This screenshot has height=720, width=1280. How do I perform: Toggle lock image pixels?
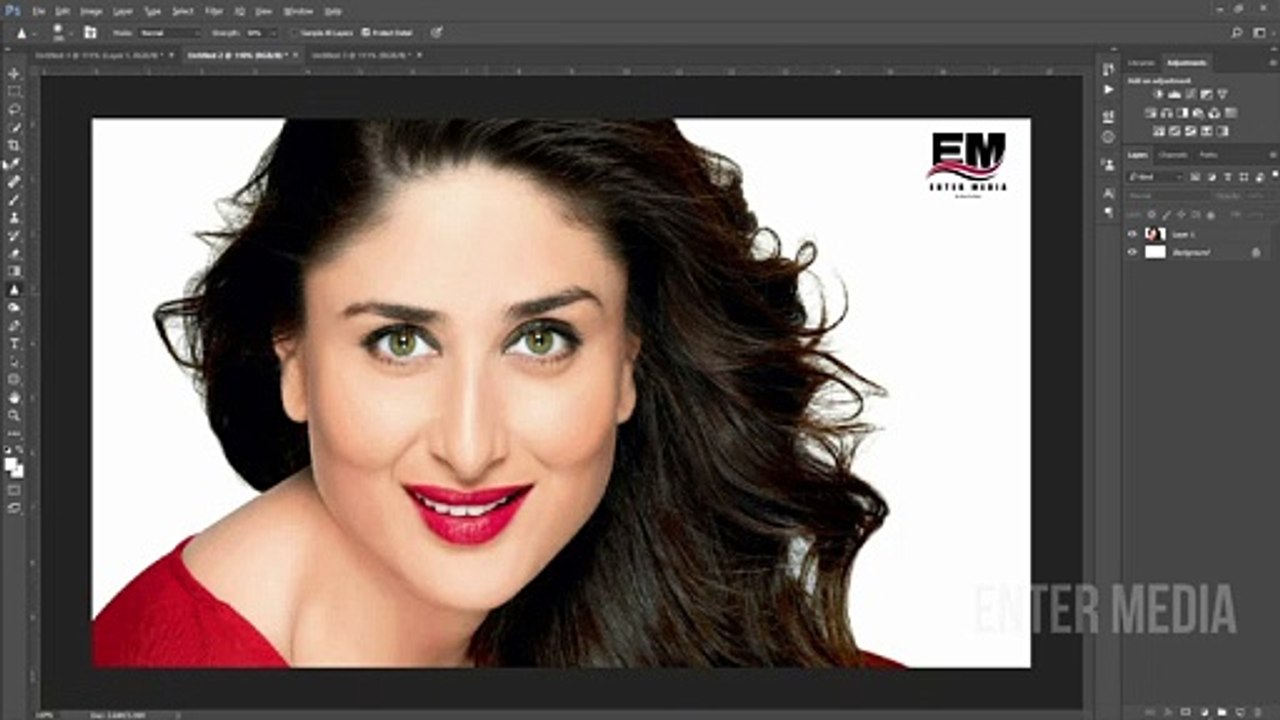1166,215
